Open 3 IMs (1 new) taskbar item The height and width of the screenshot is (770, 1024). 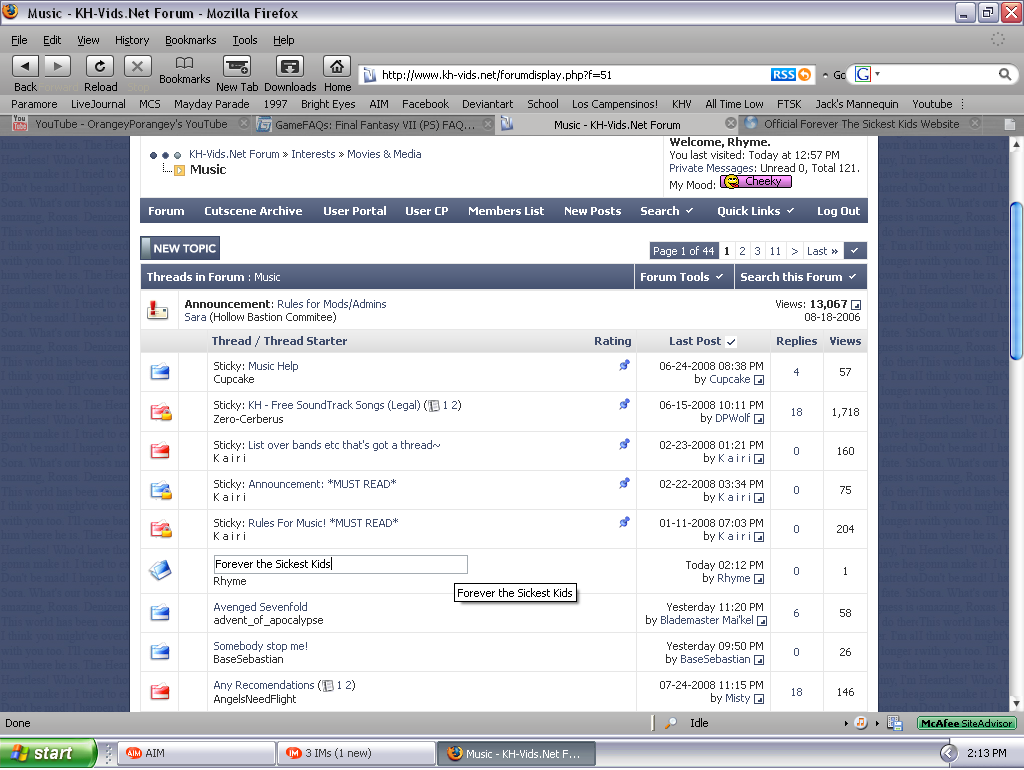coord(356,753)
